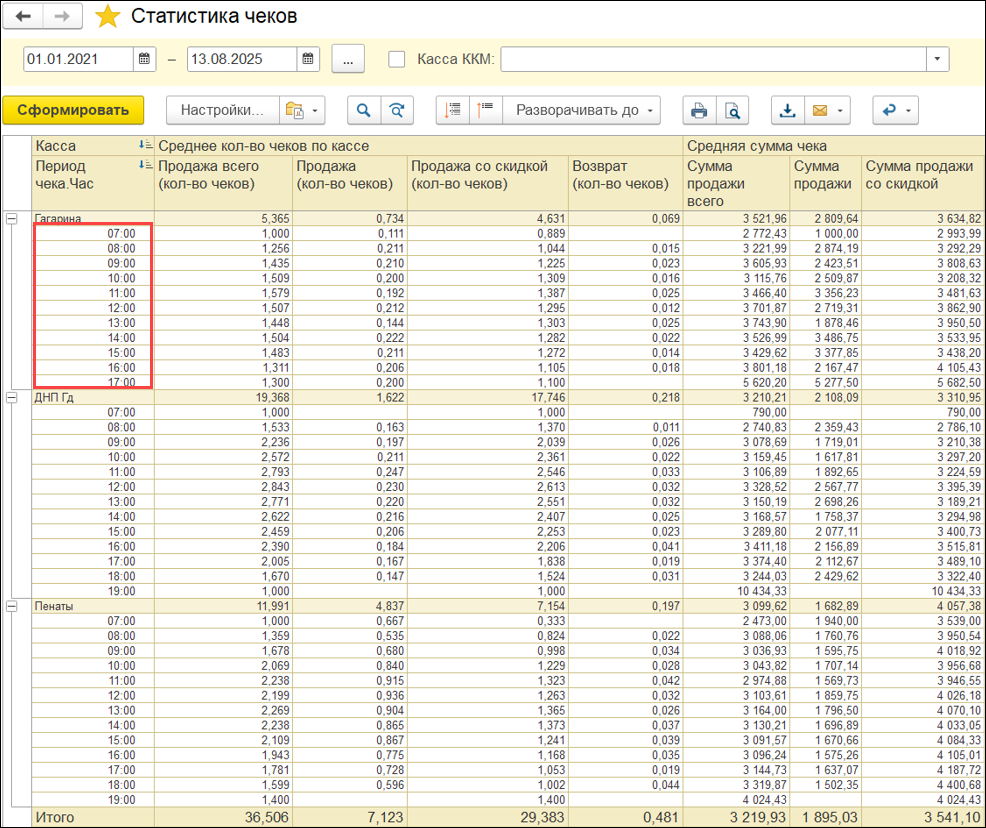This screenshot has height=828, width=986.
Task: Open print preview icon
Action: point(733,110)
